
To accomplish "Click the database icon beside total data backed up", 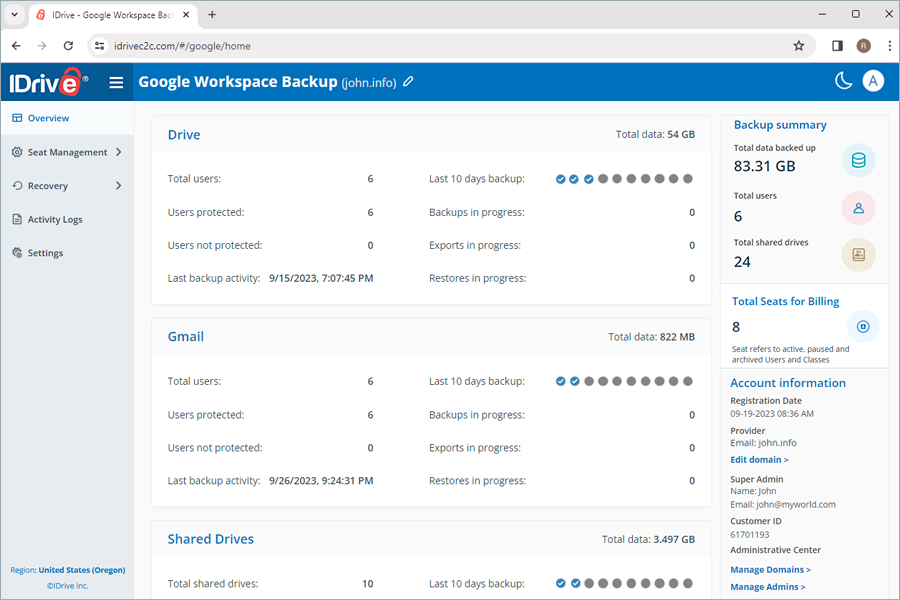I will click(859, 159).
